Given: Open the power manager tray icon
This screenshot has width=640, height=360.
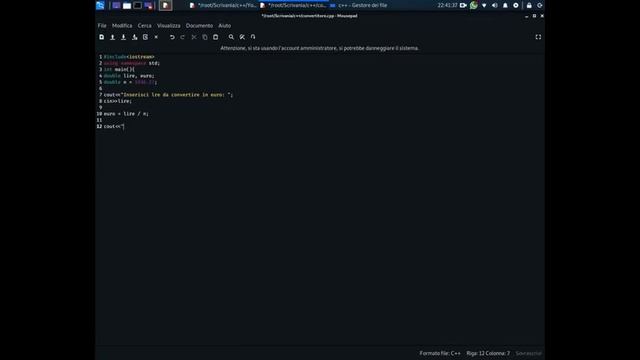Looking at the screenshot, I should point(516,5).
